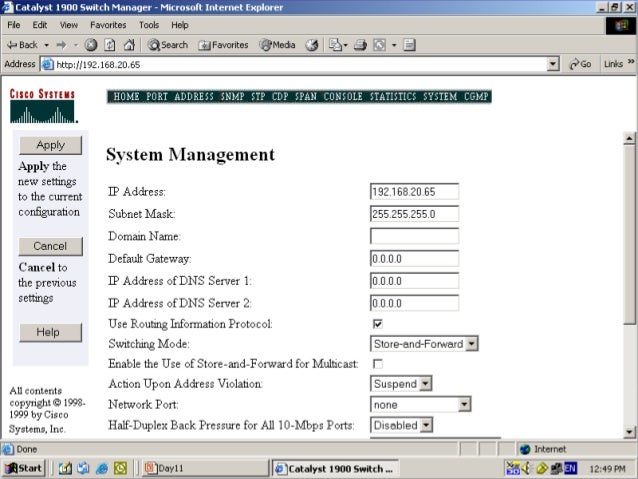Click the yellow tray icon

click(x=542, y=468)
